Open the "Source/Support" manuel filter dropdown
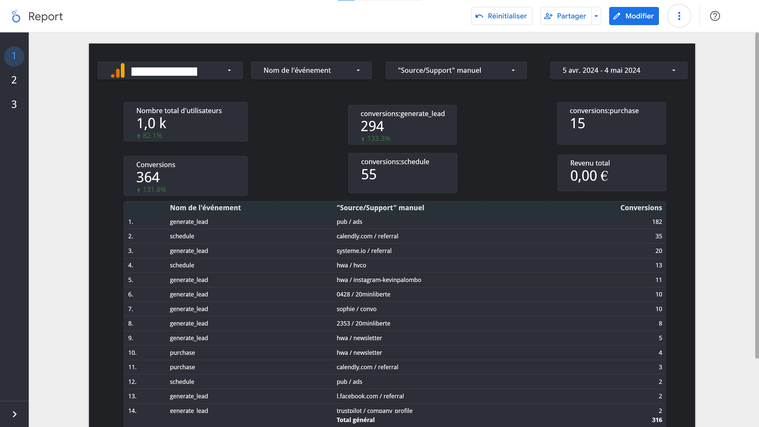This screenshot has height=427, width=759. tap(455, 71)
